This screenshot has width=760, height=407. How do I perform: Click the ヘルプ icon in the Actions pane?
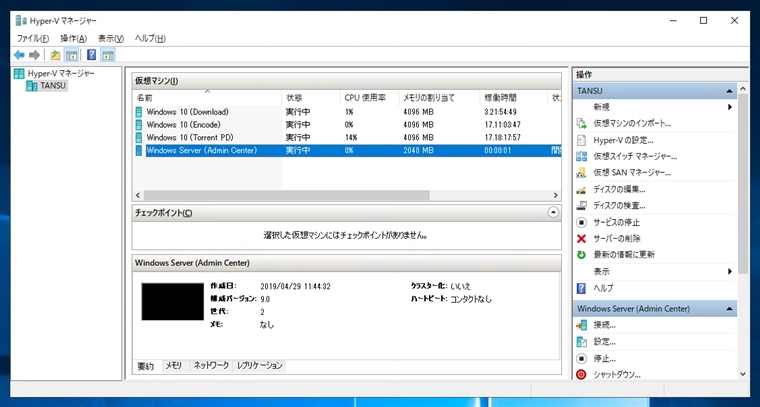(x=582, y=288)
